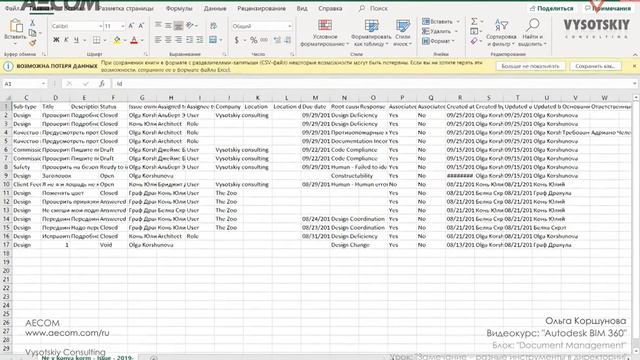Switch to the Формулы tab
The image size is (640, 360).
[179, 8]
